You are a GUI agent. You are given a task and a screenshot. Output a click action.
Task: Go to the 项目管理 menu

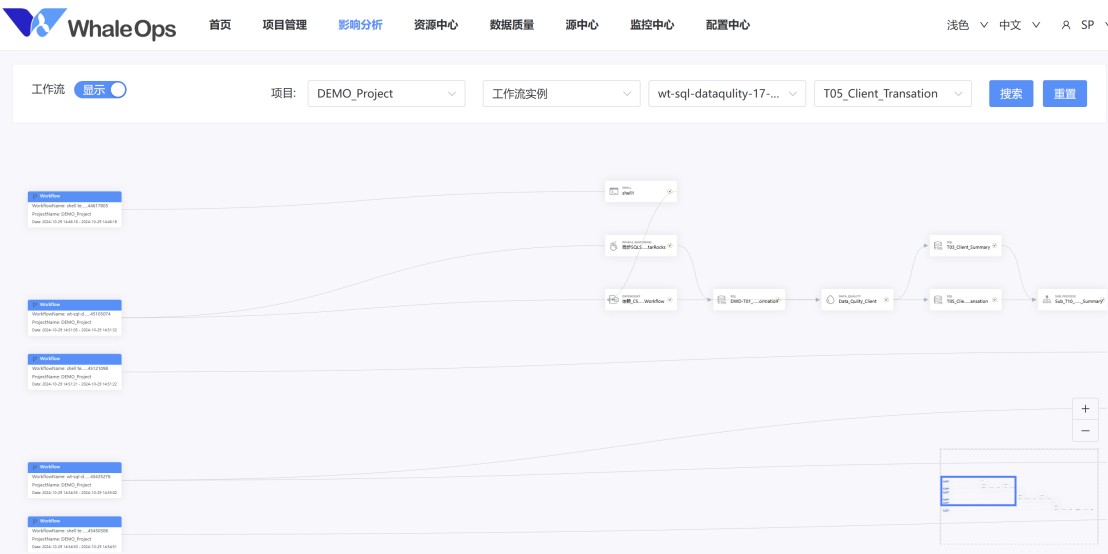point(285,25)
